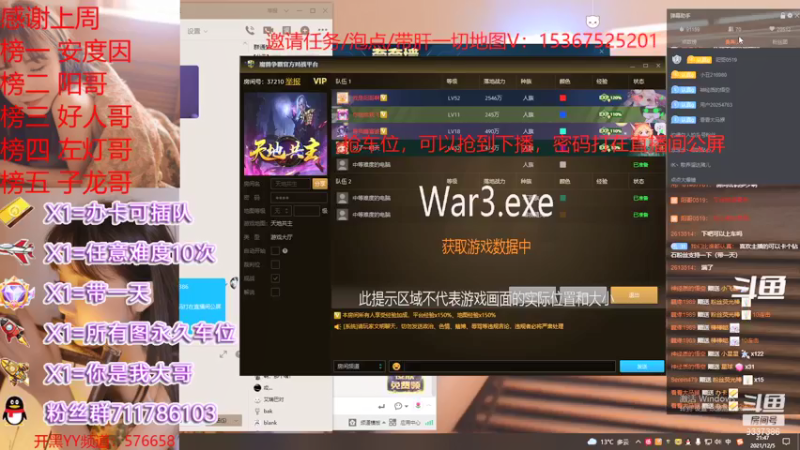Viewport: 800px width, 450px height.
Task: Click the voice call icon in QQ window
Action: click(x=249, y=31)
